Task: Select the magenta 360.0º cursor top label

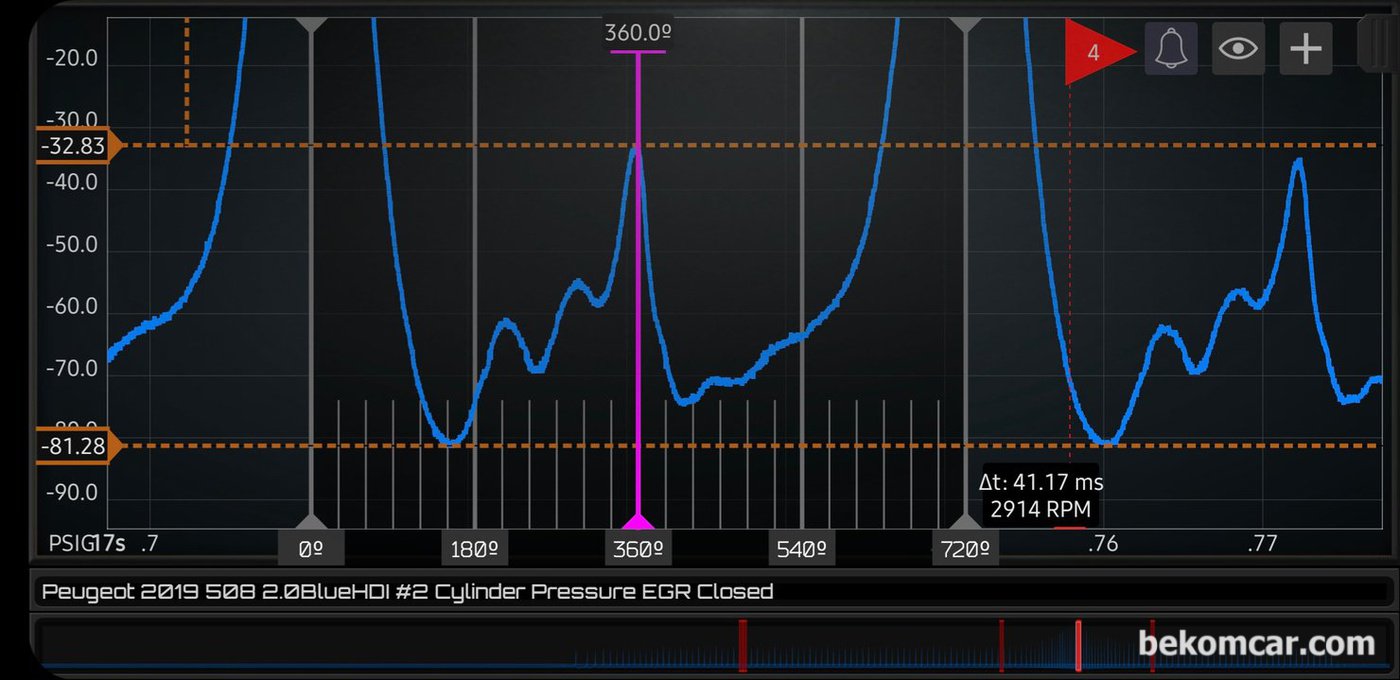Action: click(x=637, y=33)
